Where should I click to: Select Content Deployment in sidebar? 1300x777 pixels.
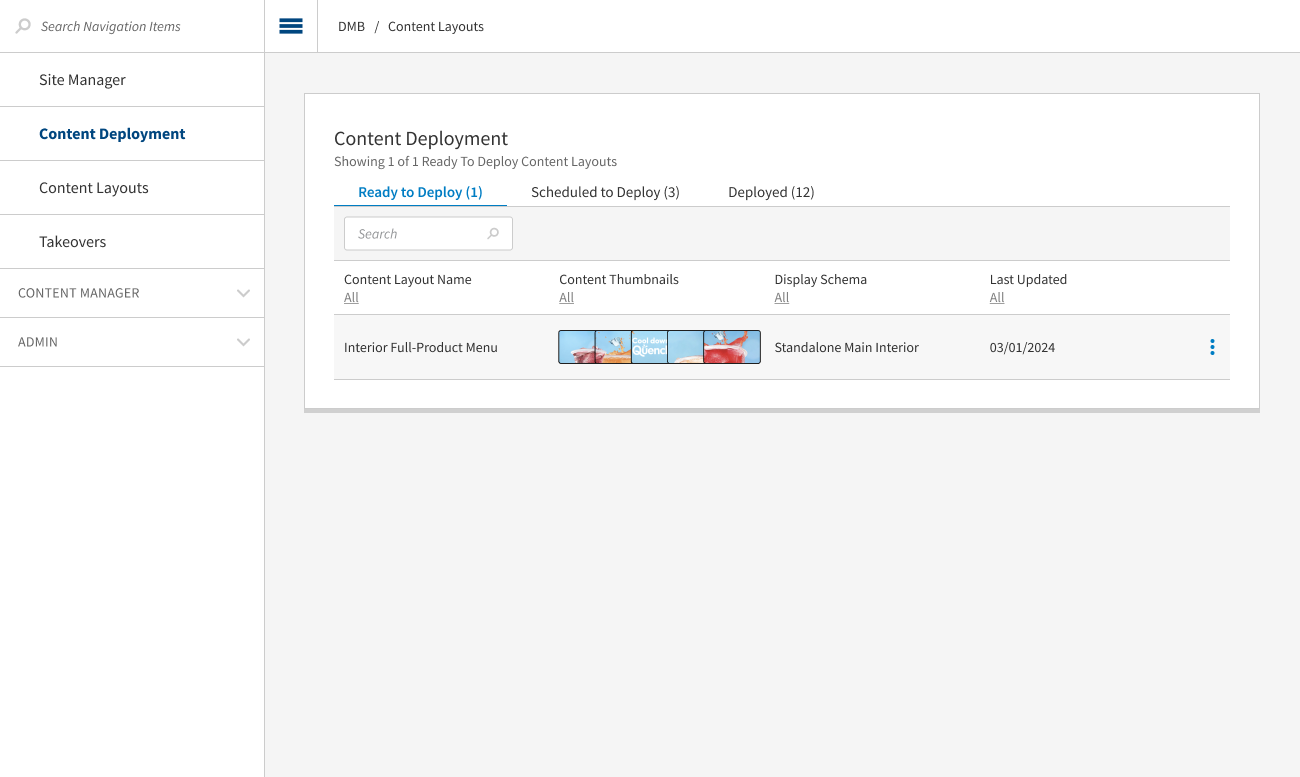pyautogui.click(x=132, y=134)
